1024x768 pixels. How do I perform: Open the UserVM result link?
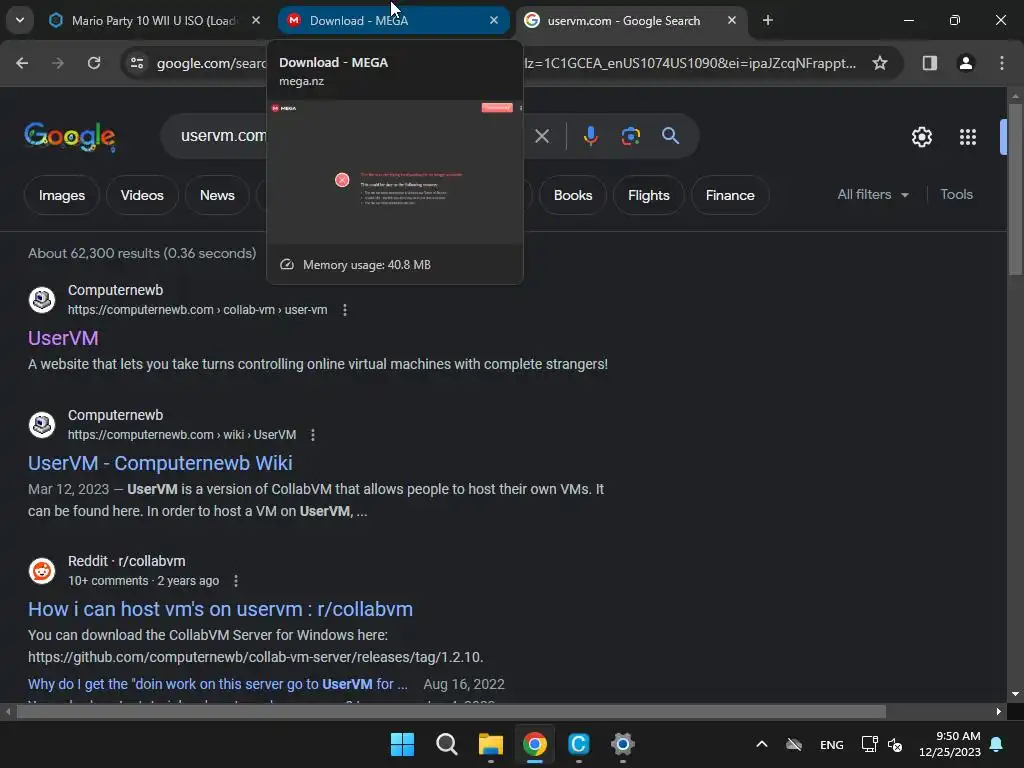click(x=63, y=338)
